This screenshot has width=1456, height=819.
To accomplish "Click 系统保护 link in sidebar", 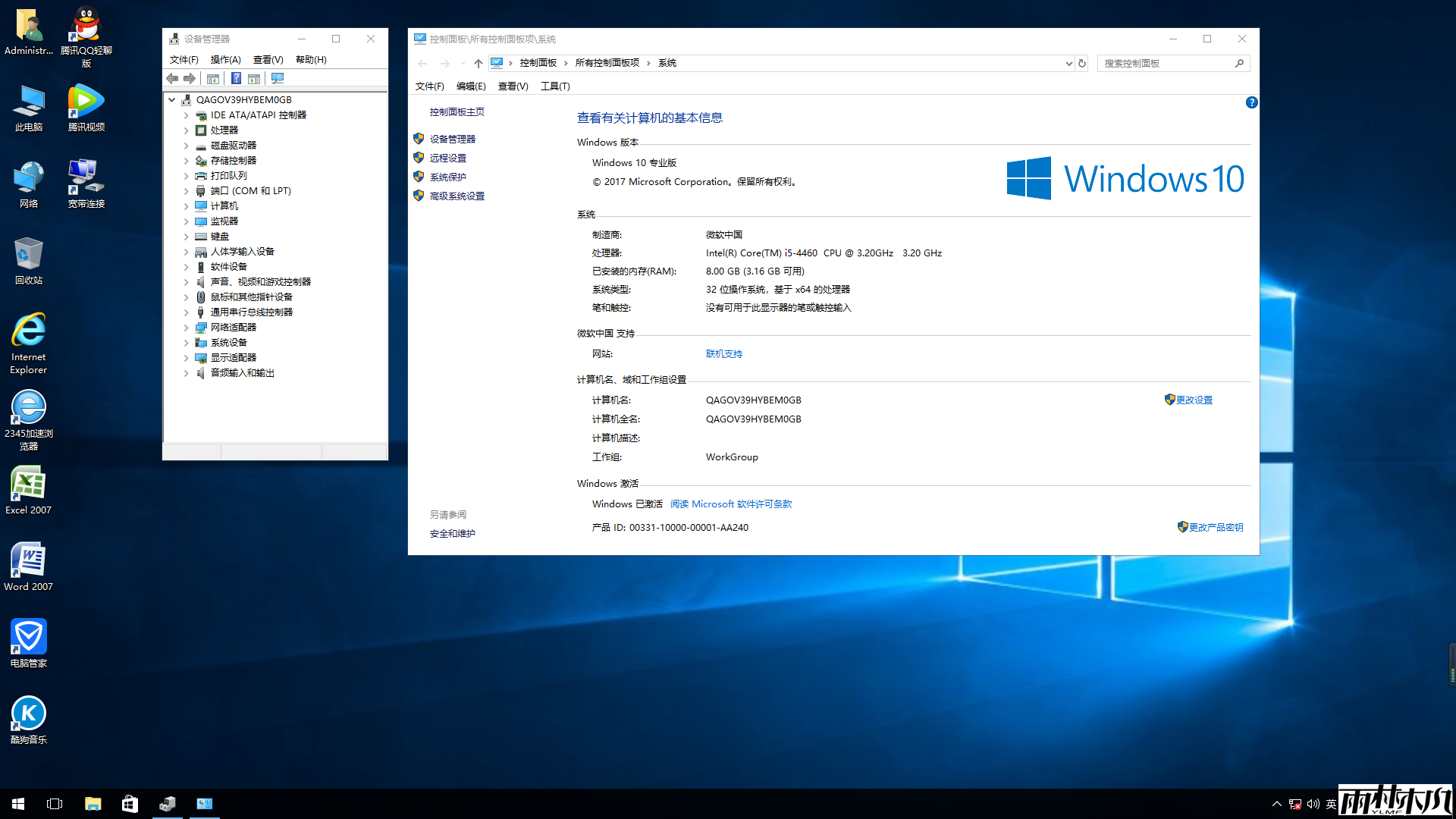I will tap(448, 177).
